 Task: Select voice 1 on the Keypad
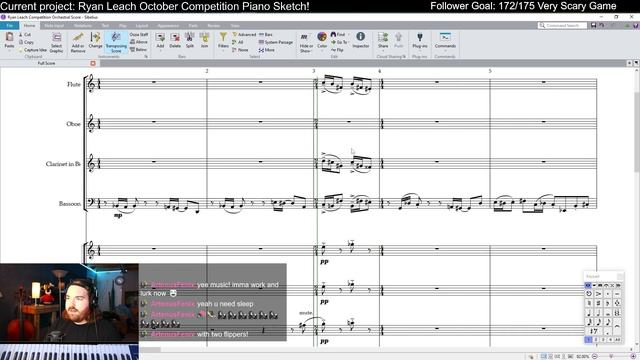[589, 340]
